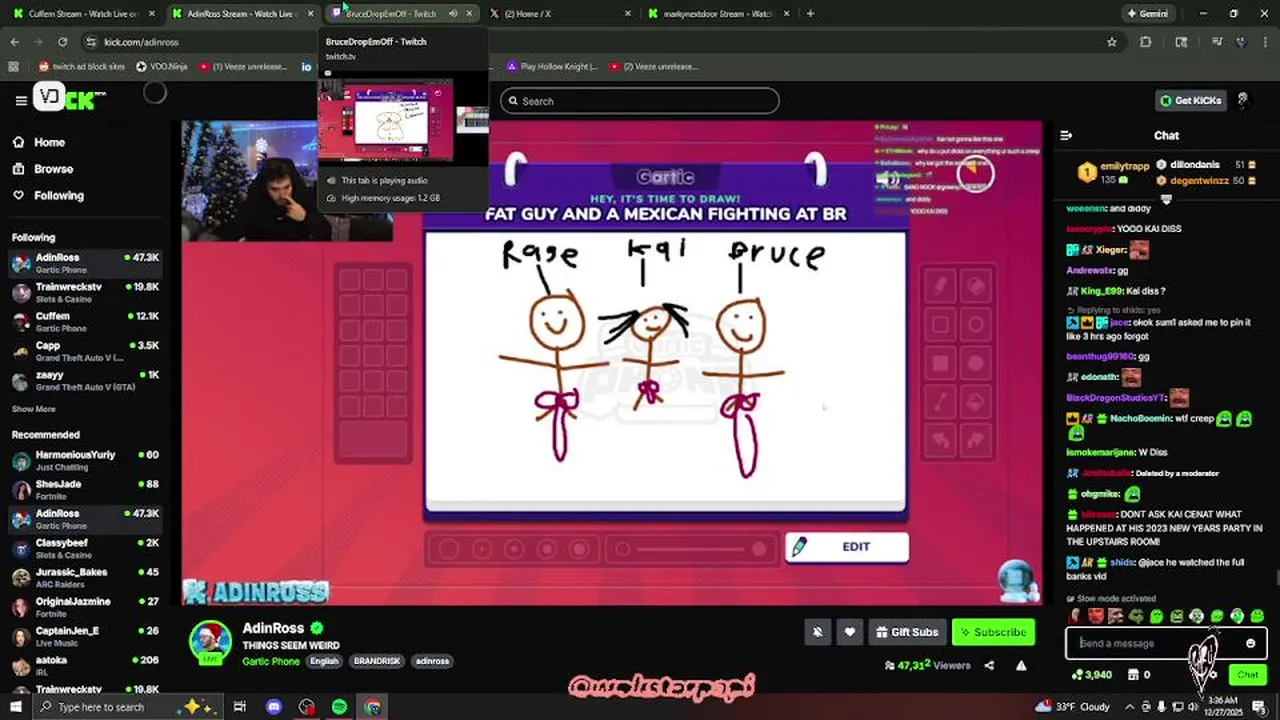
Task: Switch to markynextdoor Stream browser tab
Action: click(718, 14)
